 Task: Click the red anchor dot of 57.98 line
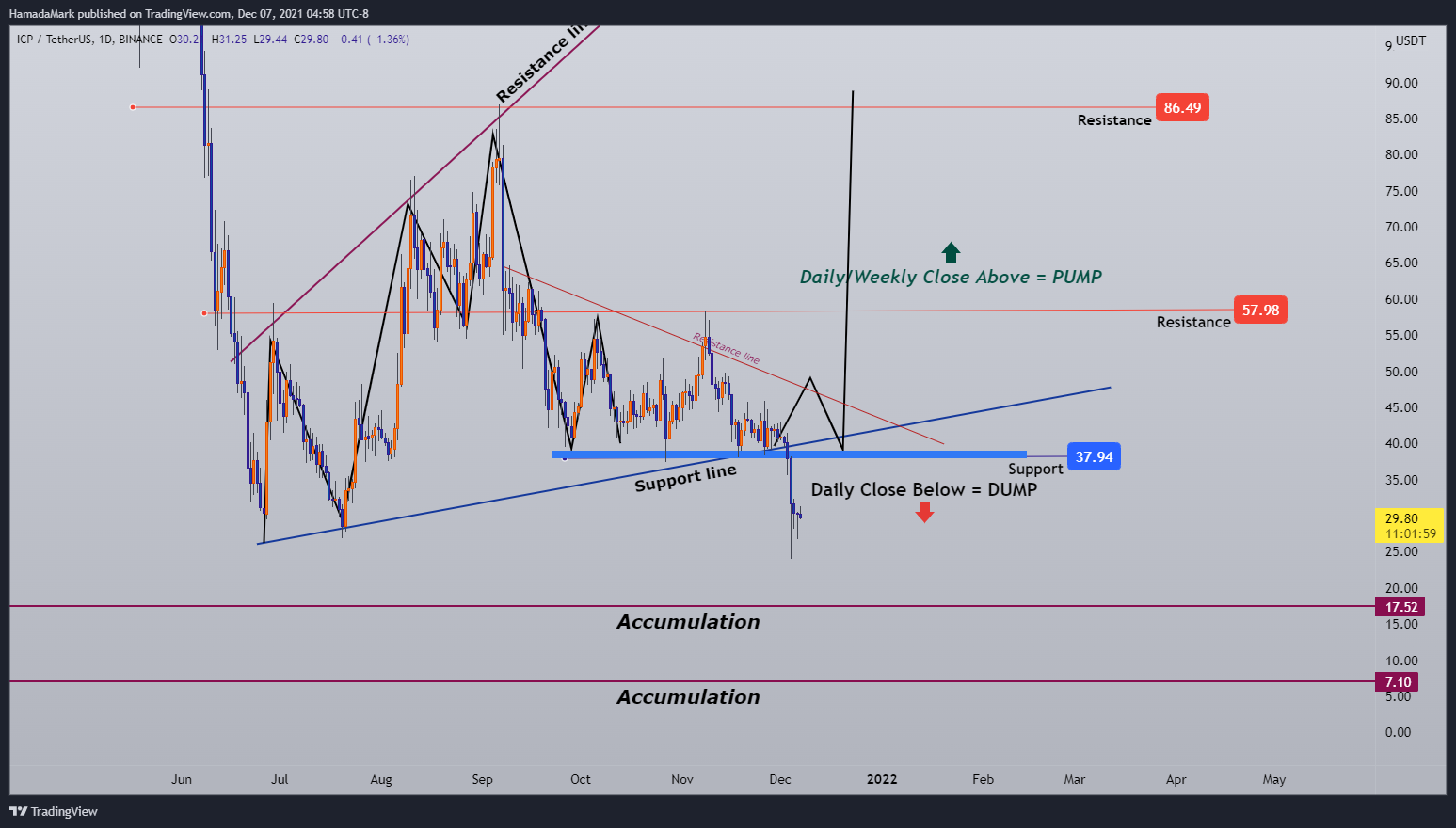(x=204, y=313)
